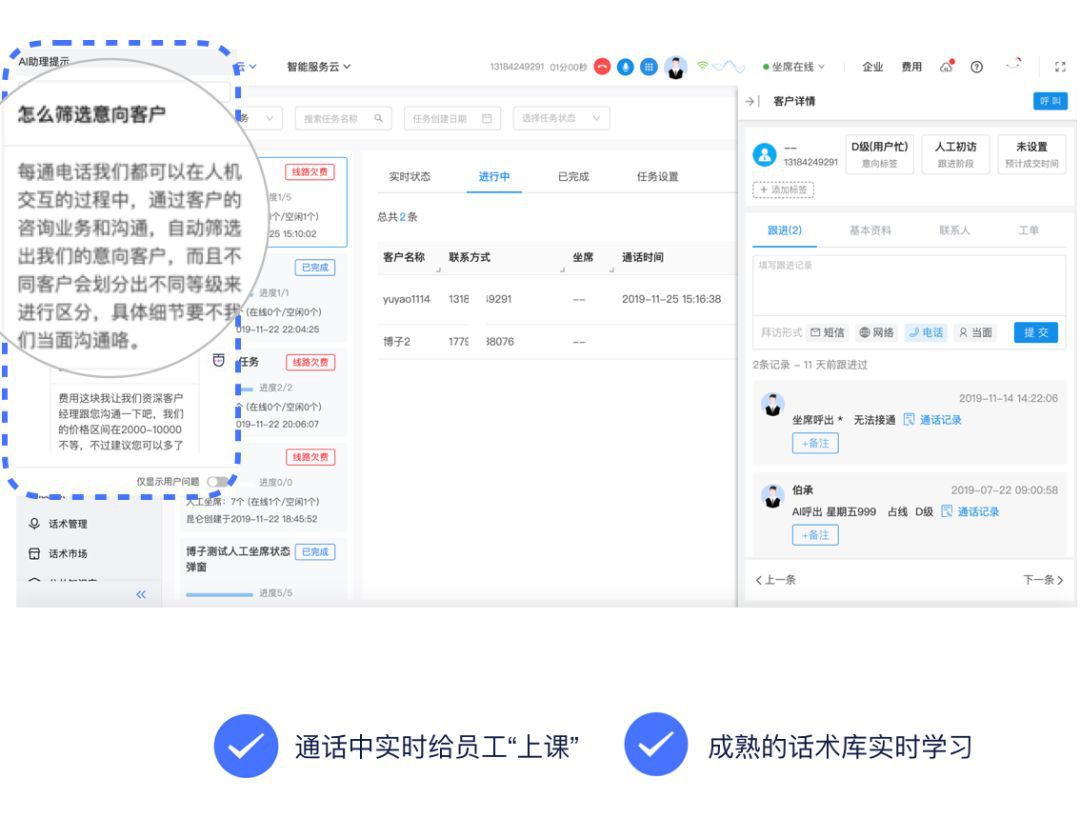Mute the call with the microphone icon
Image resolution: width=1080 pixels, height=838 pixels.
(625, 67)
